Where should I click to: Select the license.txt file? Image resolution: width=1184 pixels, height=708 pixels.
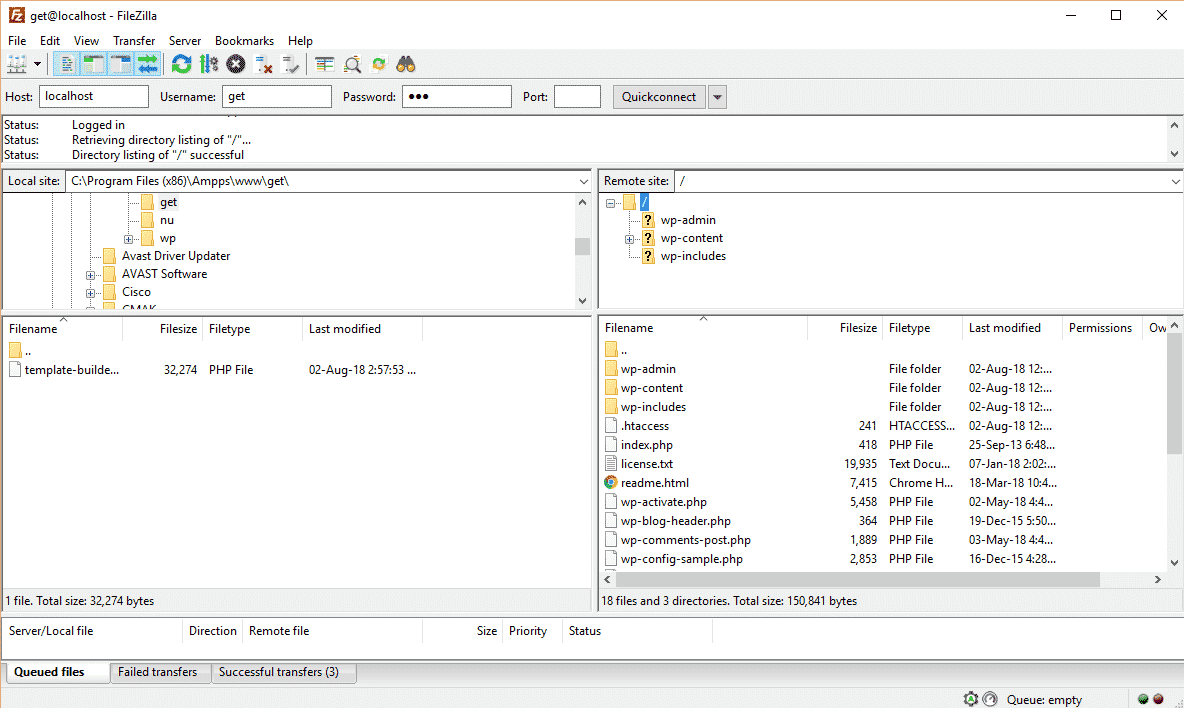coord(646,464)
